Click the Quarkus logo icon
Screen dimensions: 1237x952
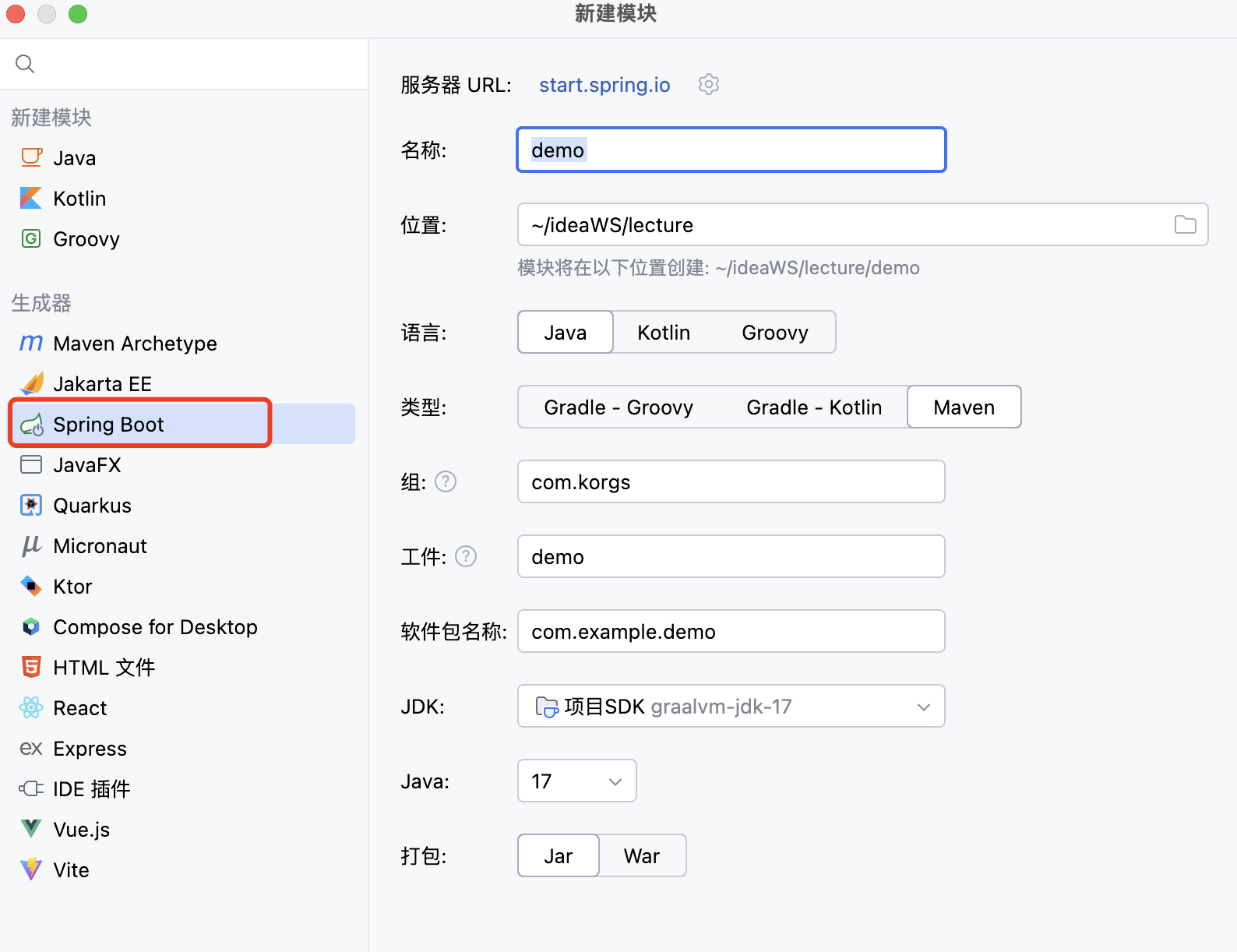click(x=31, y=506)
